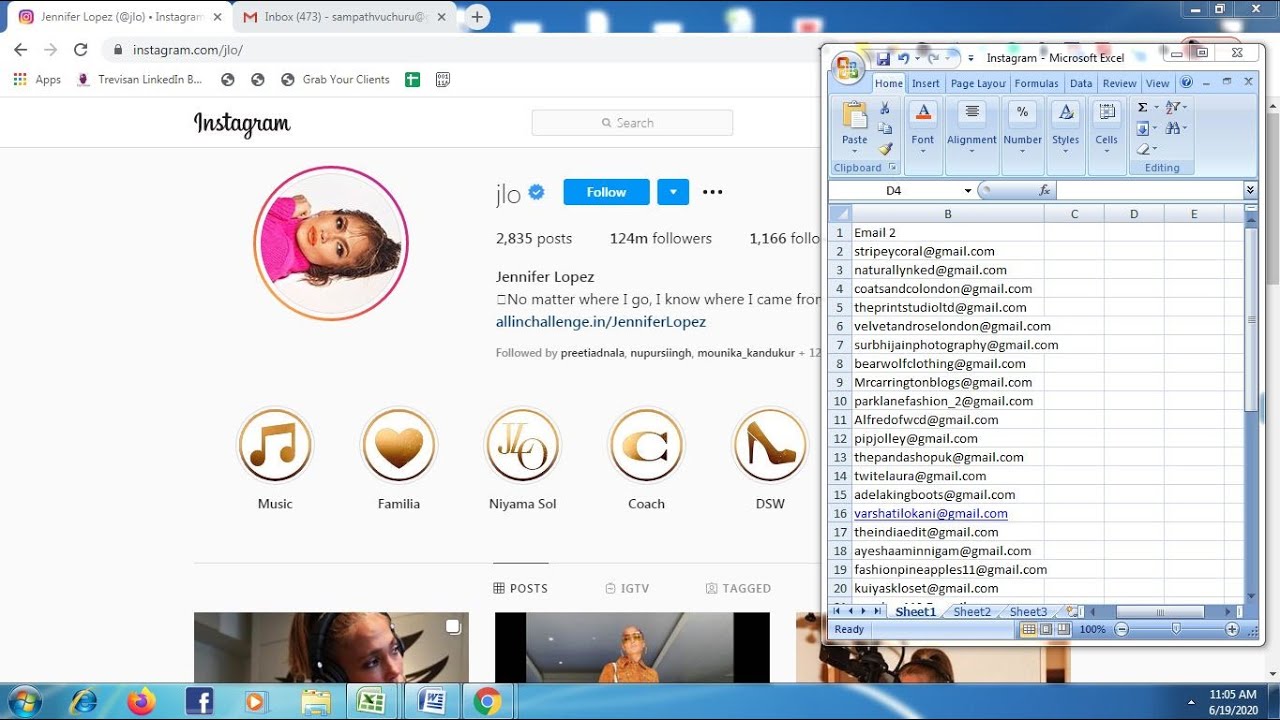Zoom in with the plus button
Viewport: 1280px width, 720px height.
1232,629
